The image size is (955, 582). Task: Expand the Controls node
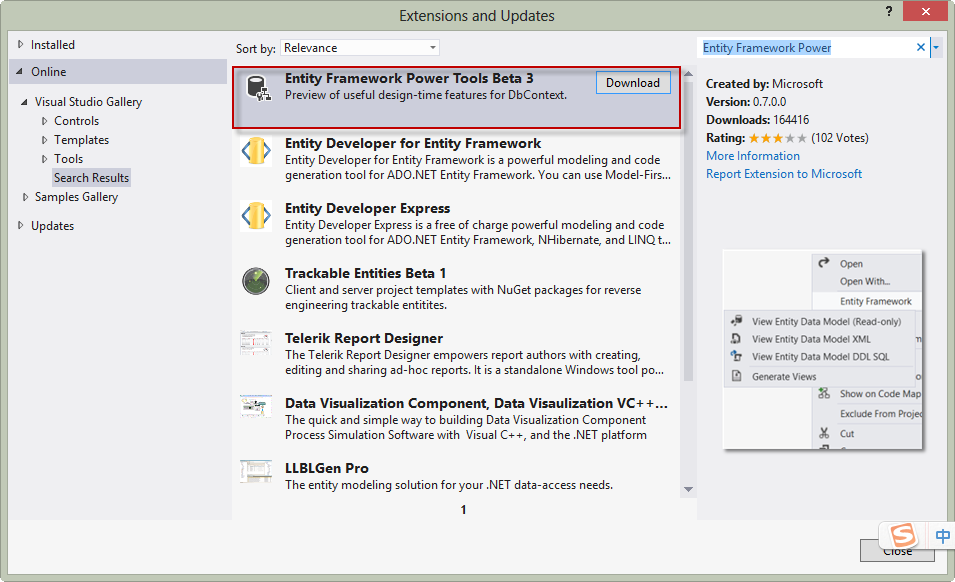click(44, 121)
